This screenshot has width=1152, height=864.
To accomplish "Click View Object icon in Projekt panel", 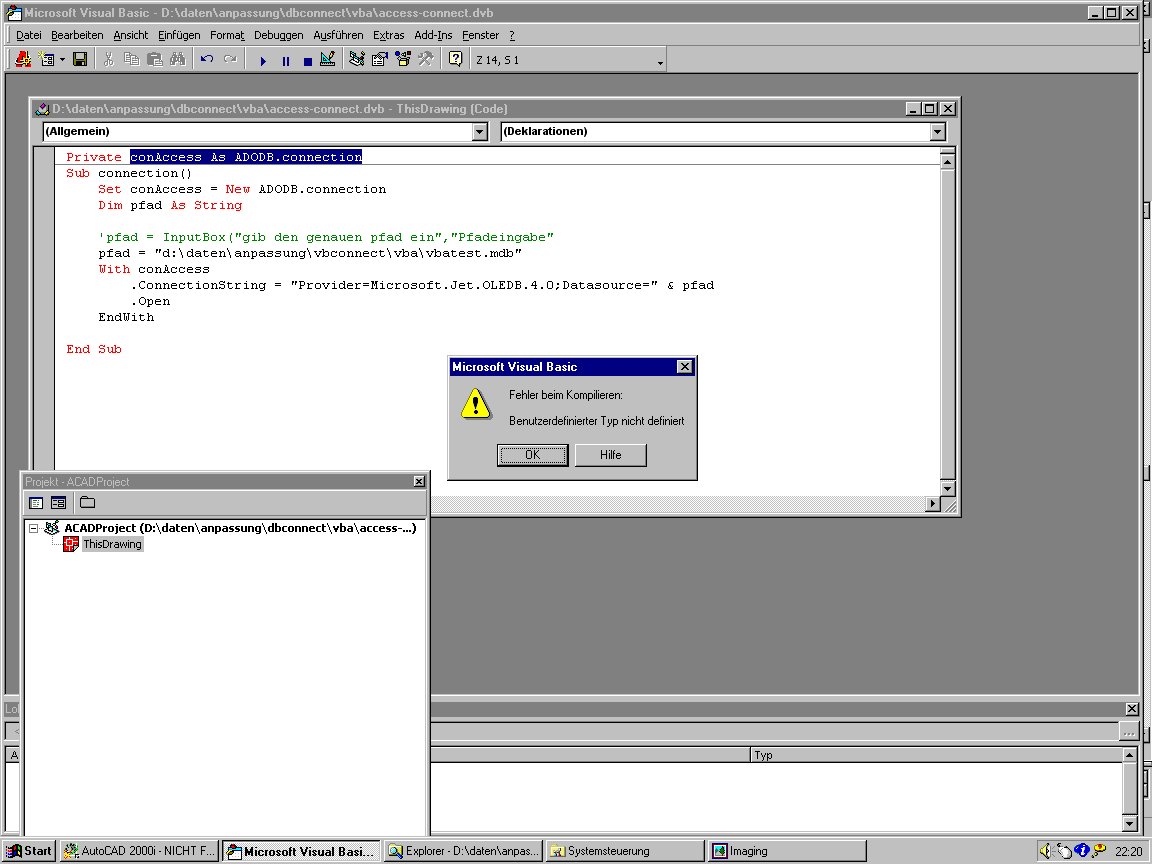I will click(59, 503).
